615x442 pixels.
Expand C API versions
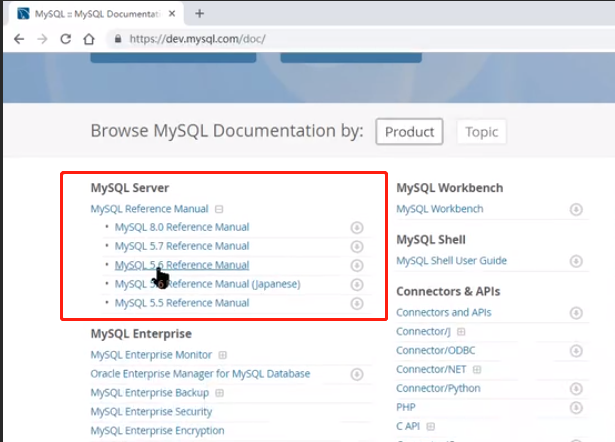(x=431, y=426)
